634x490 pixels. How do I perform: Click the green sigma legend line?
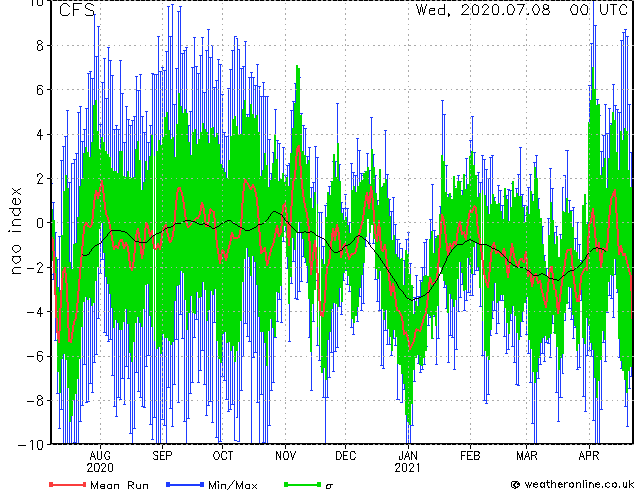[303, 484]
